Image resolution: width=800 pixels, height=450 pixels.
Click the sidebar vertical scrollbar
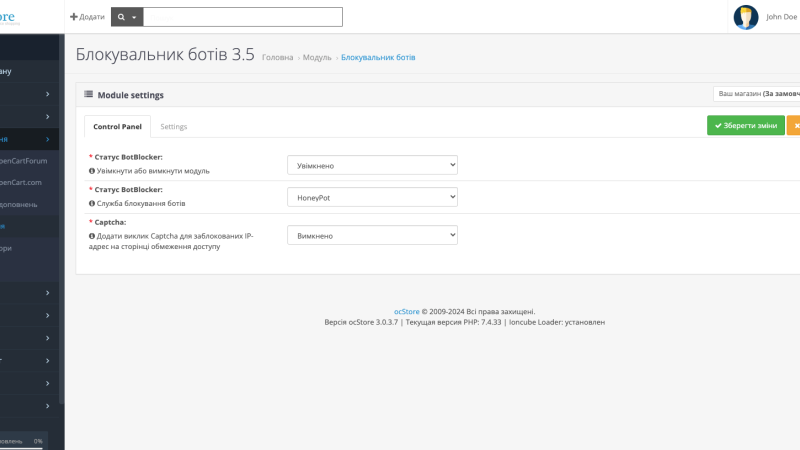[62, 219]
